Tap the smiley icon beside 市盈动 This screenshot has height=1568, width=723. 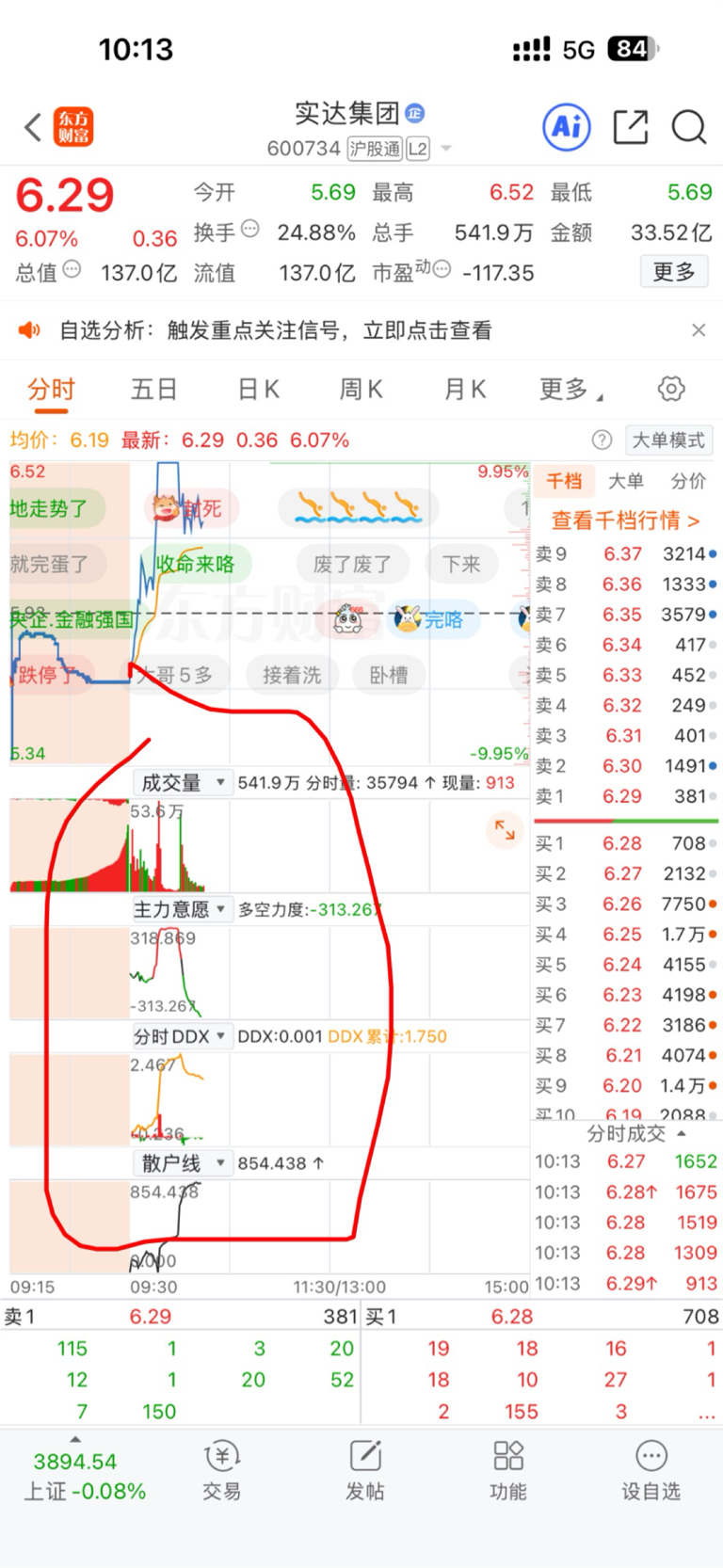coord(442,269)
